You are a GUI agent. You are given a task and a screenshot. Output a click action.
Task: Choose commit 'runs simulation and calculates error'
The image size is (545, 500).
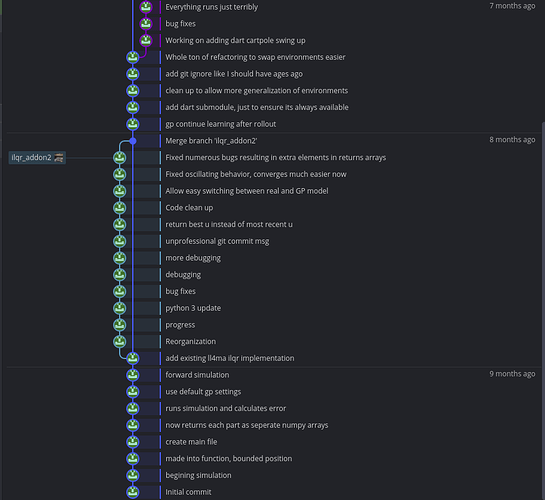click(x=226, y=408)
